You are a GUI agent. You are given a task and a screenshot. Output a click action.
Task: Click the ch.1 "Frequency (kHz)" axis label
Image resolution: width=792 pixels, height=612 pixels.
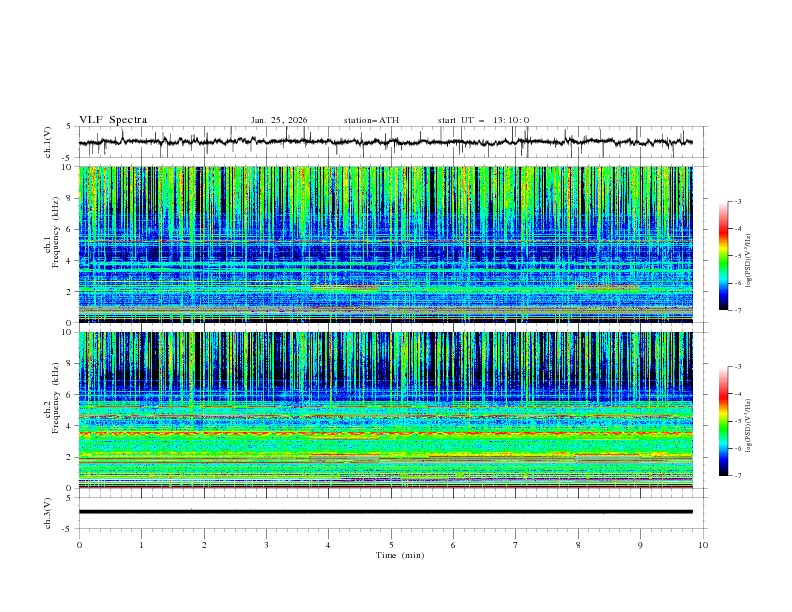55,230
